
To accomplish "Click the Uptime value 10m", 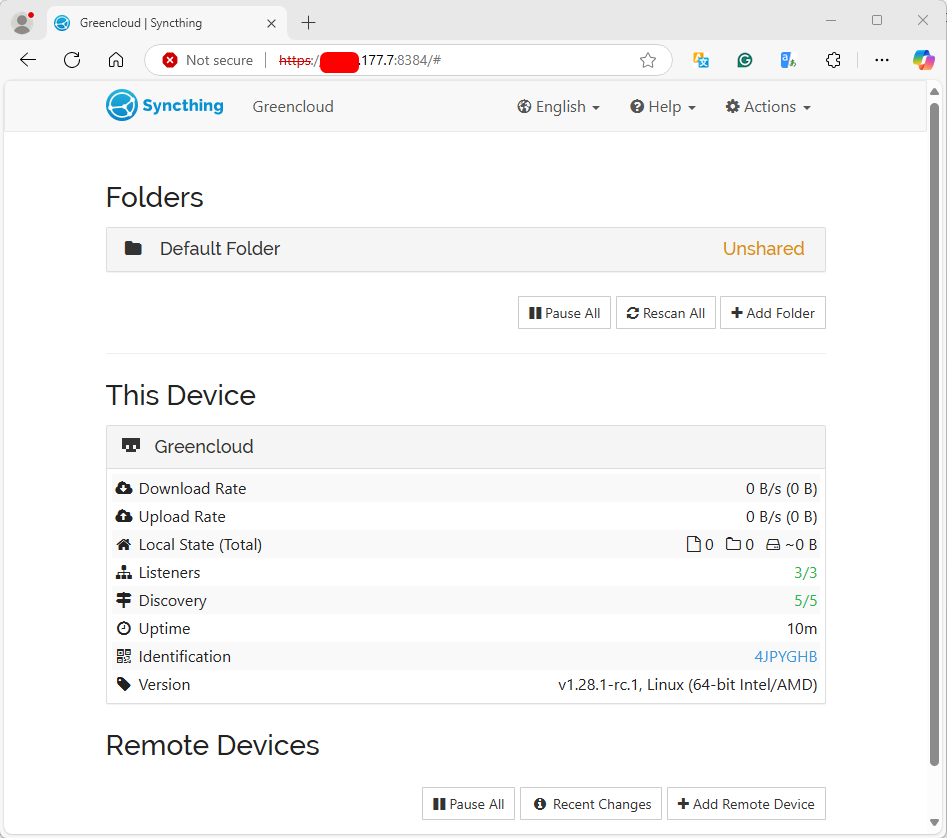I will [801, 628].
